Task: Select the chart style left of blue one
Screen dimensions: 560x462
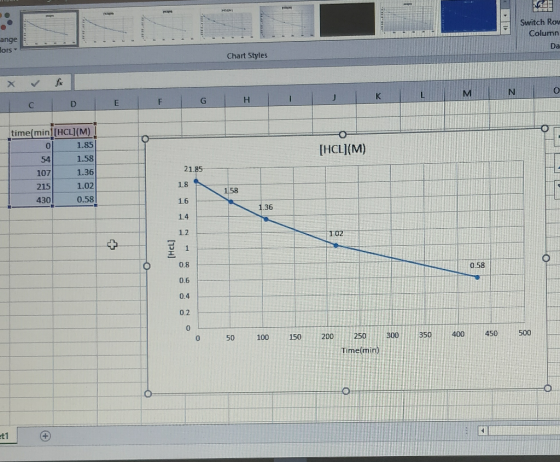Action: (x=408, y=18)
